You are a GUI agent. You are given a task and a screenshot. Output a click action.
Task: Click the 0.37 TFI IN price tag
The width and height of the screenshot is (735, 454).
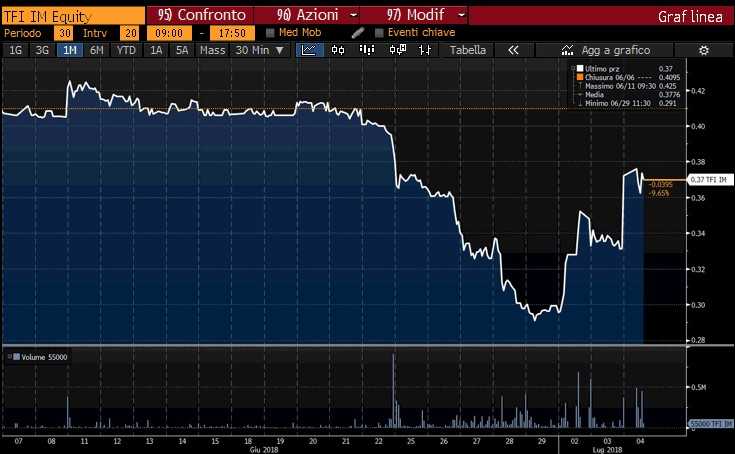coord(710,180)
